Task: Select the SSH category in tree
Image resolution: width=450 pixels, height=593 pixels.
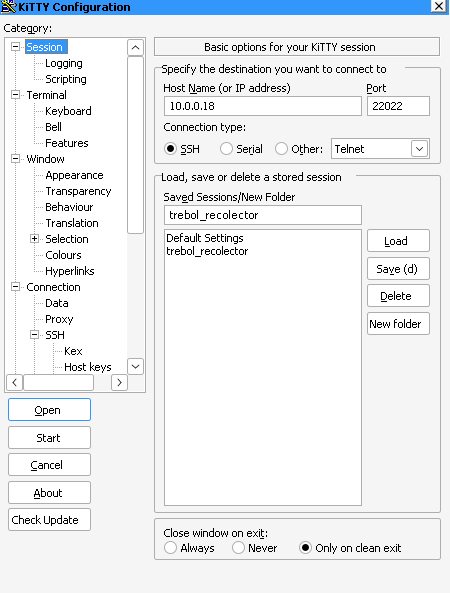Action: coord(55,335)
